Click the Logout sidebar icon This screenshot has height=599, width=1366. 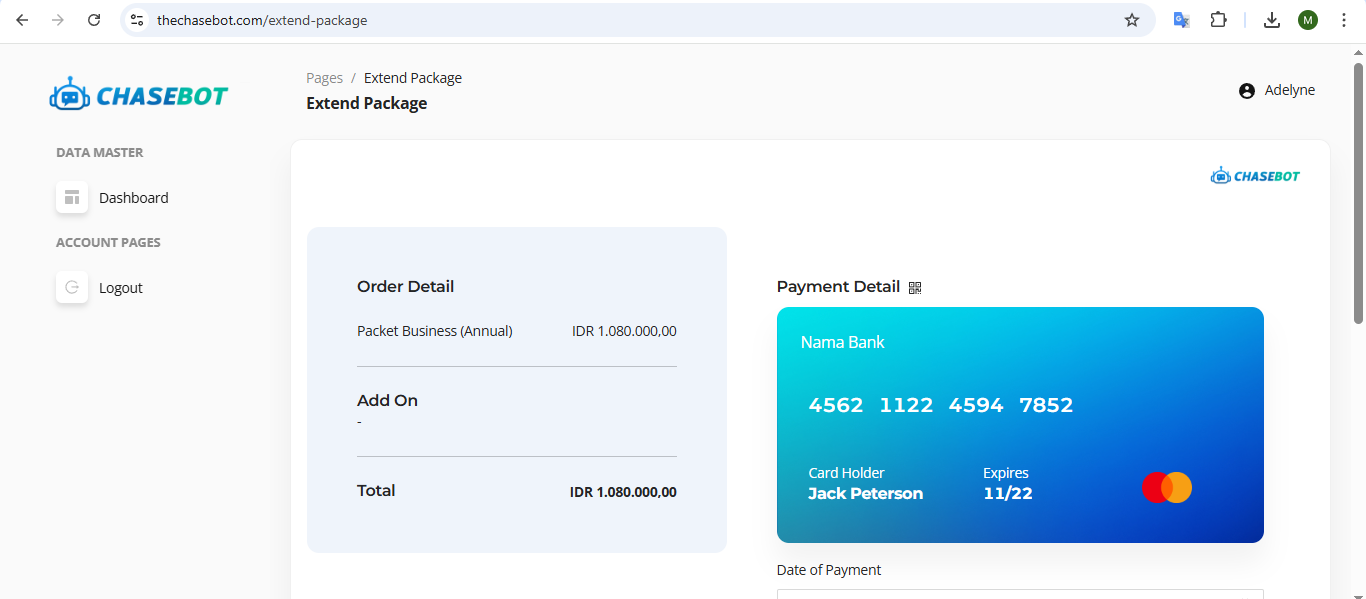pos(72,288)
